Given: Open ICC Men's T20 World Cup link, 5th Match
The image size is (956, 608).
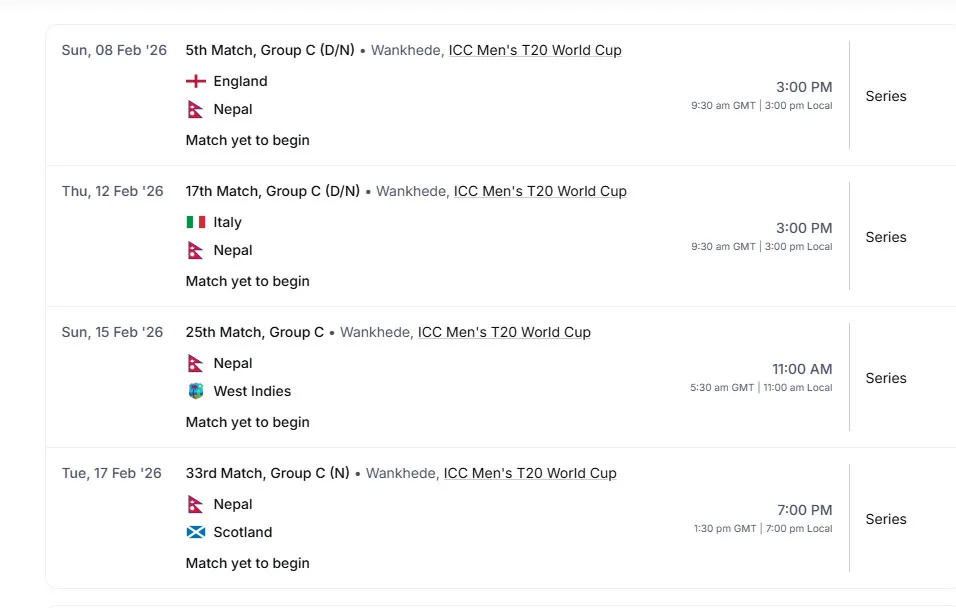Looking at the screenshot, I should click(535, 50).
